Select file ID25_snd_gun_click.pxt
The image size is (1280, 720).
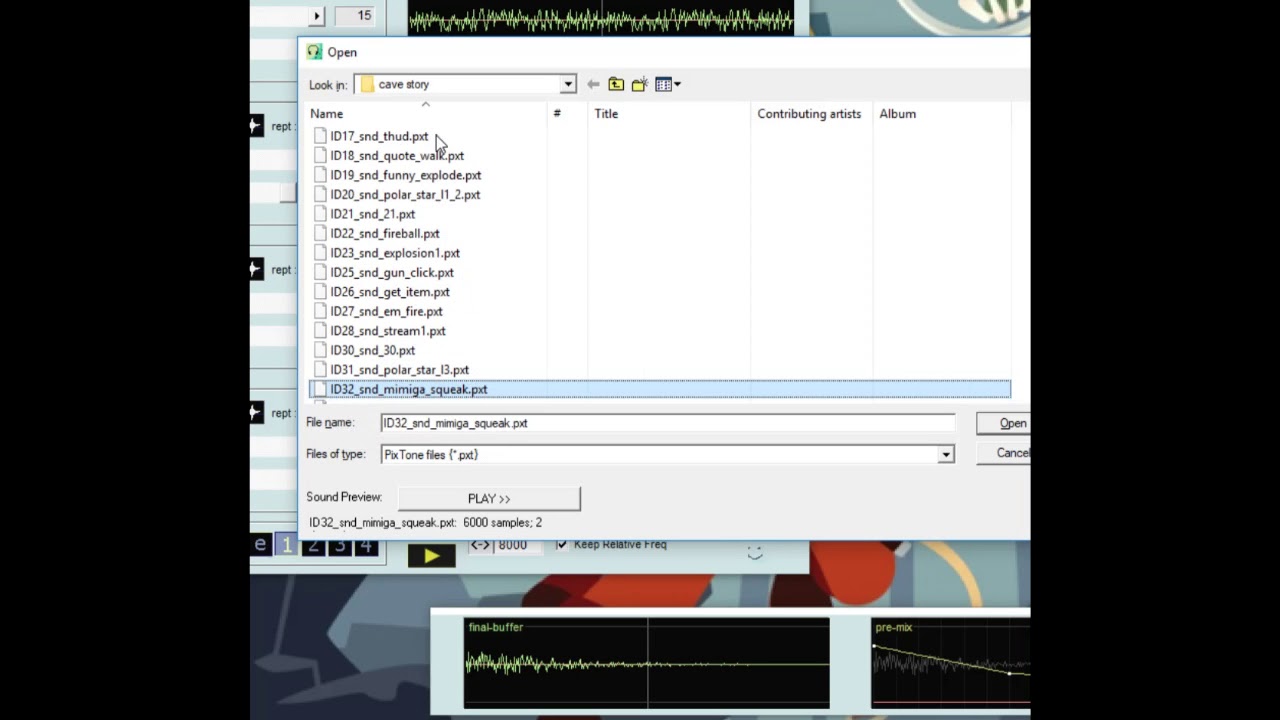tap(392, 273)
